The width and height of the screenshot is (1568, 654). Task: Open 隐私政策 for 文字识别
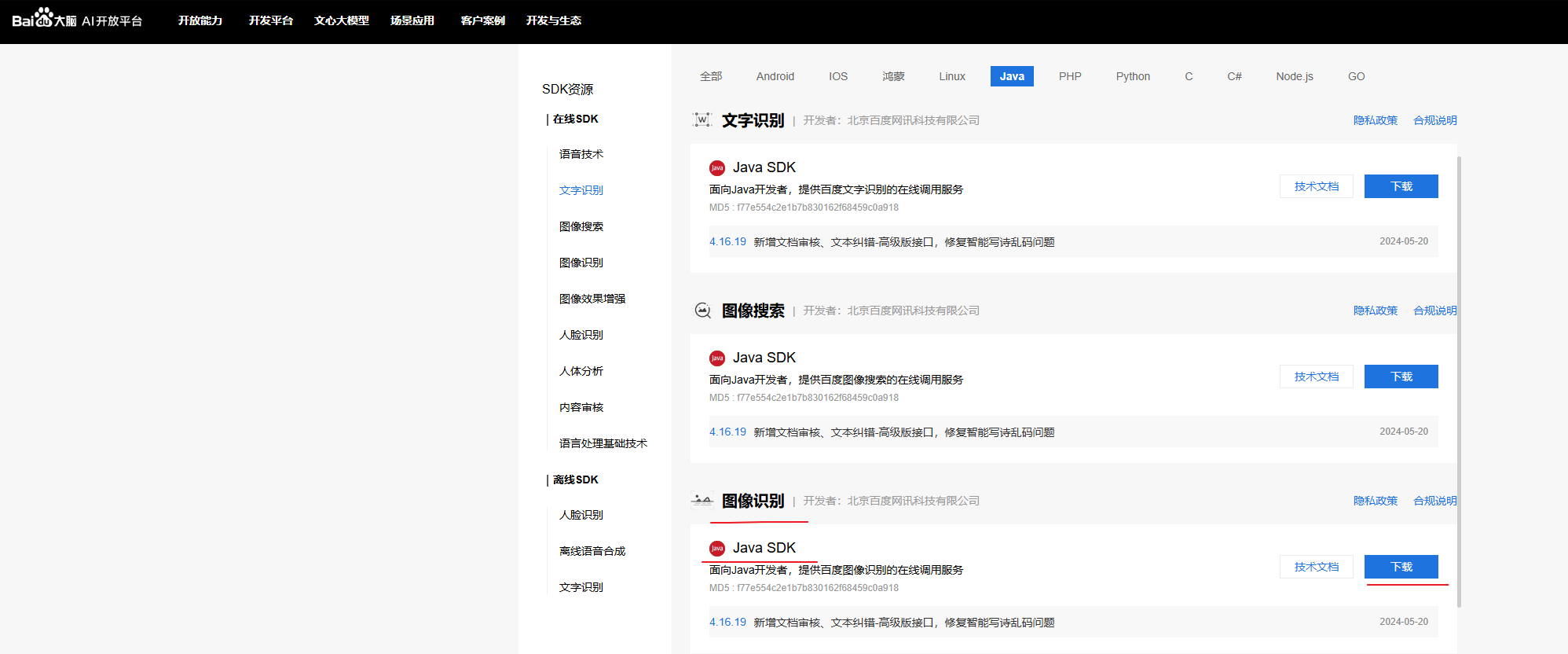coord(1376,120)
